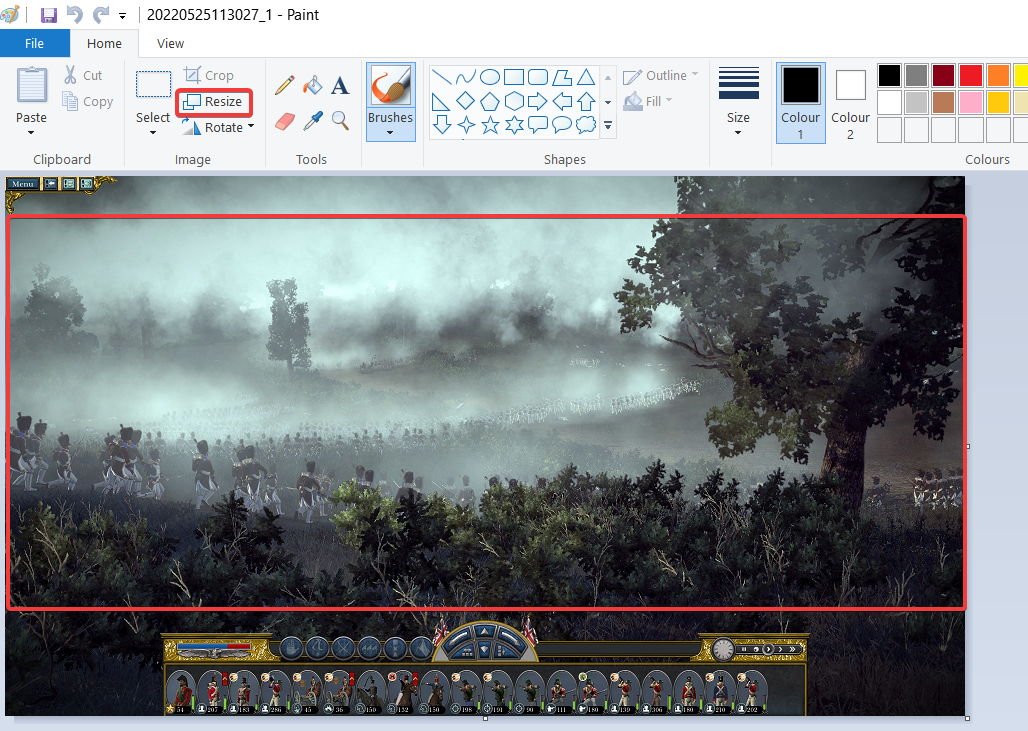Select the Text tool

340,85
